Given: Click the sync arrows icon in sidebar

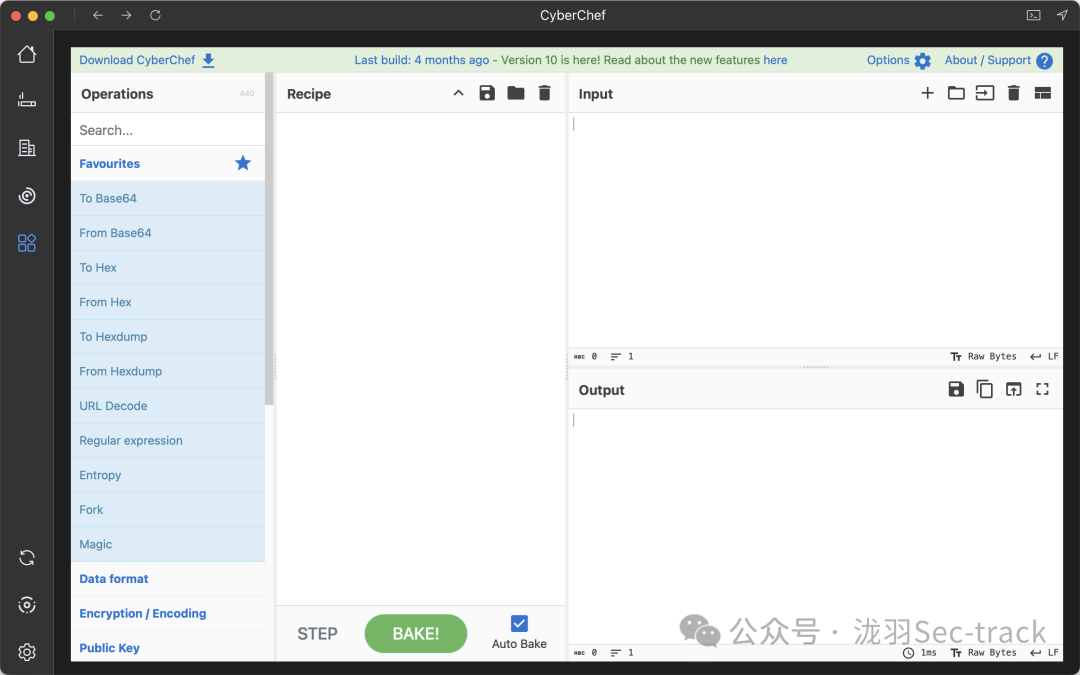Looking at the screenshot, I should click(27, 558).
